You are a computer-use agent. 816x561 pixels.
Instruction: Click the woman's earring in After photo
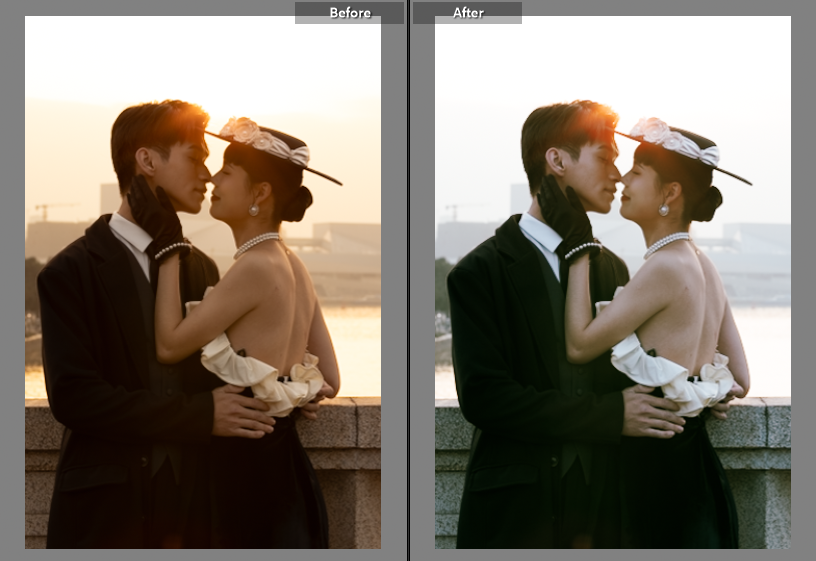(x=663, y=210)
